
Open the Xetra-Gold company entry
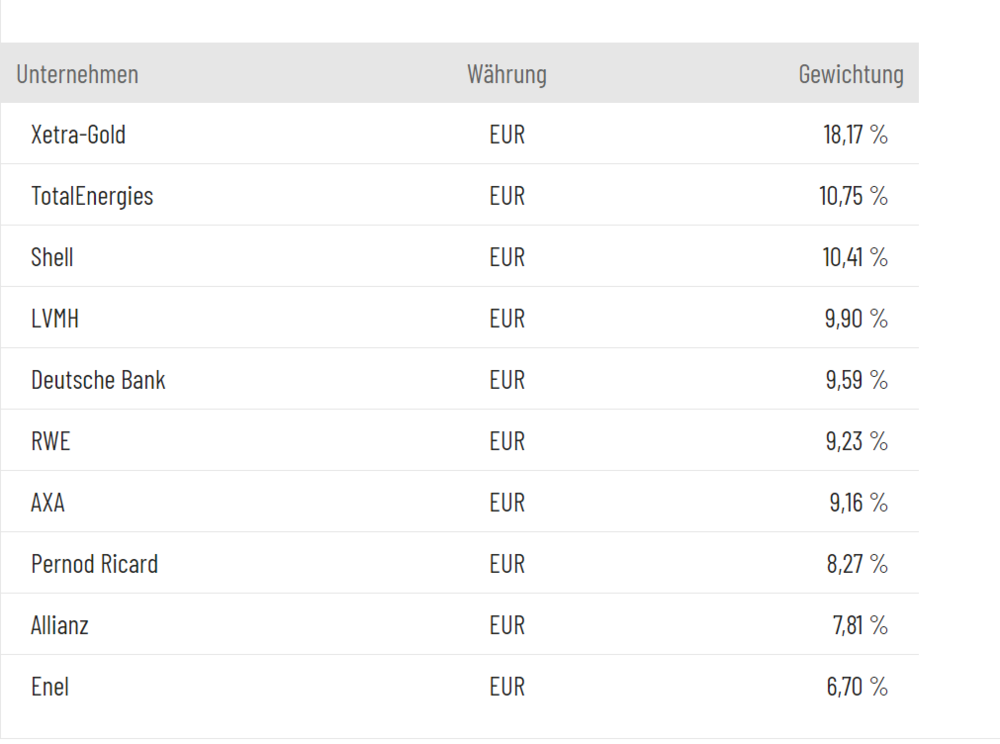click(78, 134)
